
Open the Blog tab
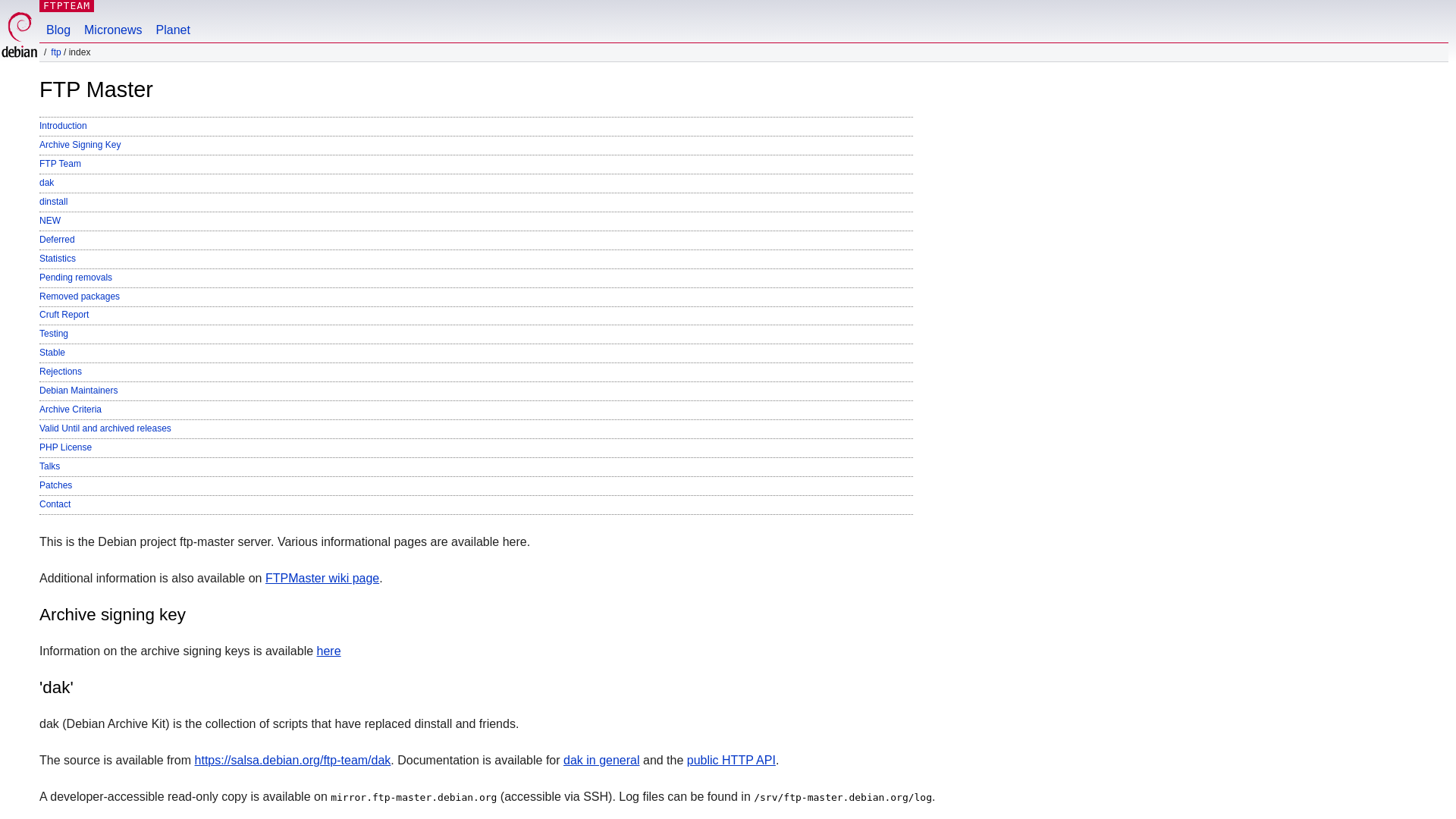pyautogui.click(x=58, y=30)
